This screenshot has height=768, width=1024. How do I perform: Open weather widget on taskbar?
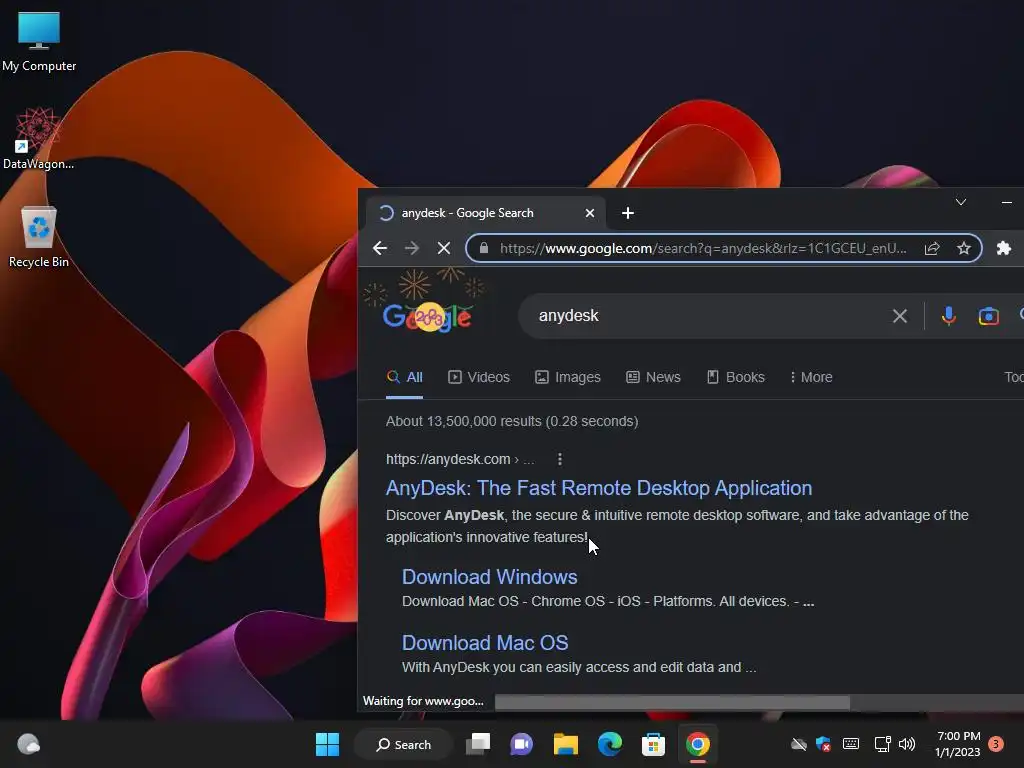coord(28,744)
